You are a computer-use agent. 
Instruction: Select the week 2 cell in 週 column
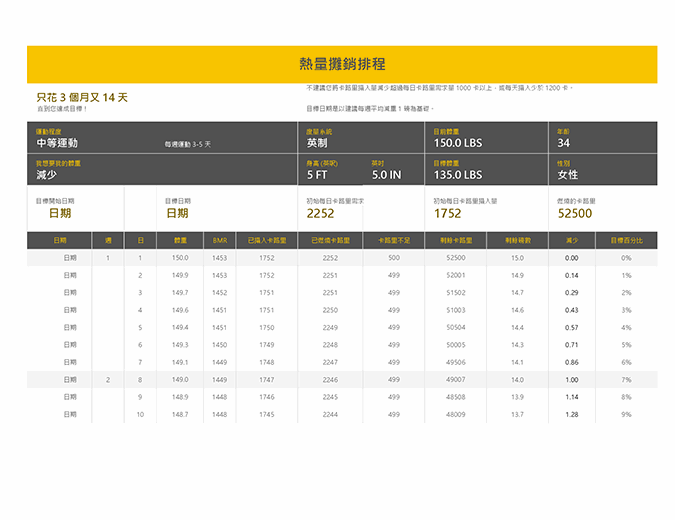tap(108, 380)
